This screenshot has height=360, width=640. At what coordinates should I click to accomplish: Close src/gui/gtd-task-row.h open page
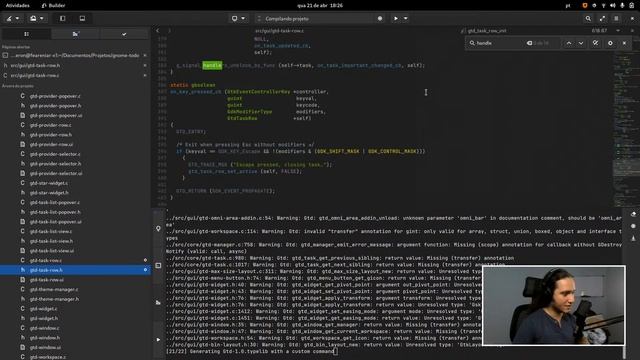coord(145,65)
